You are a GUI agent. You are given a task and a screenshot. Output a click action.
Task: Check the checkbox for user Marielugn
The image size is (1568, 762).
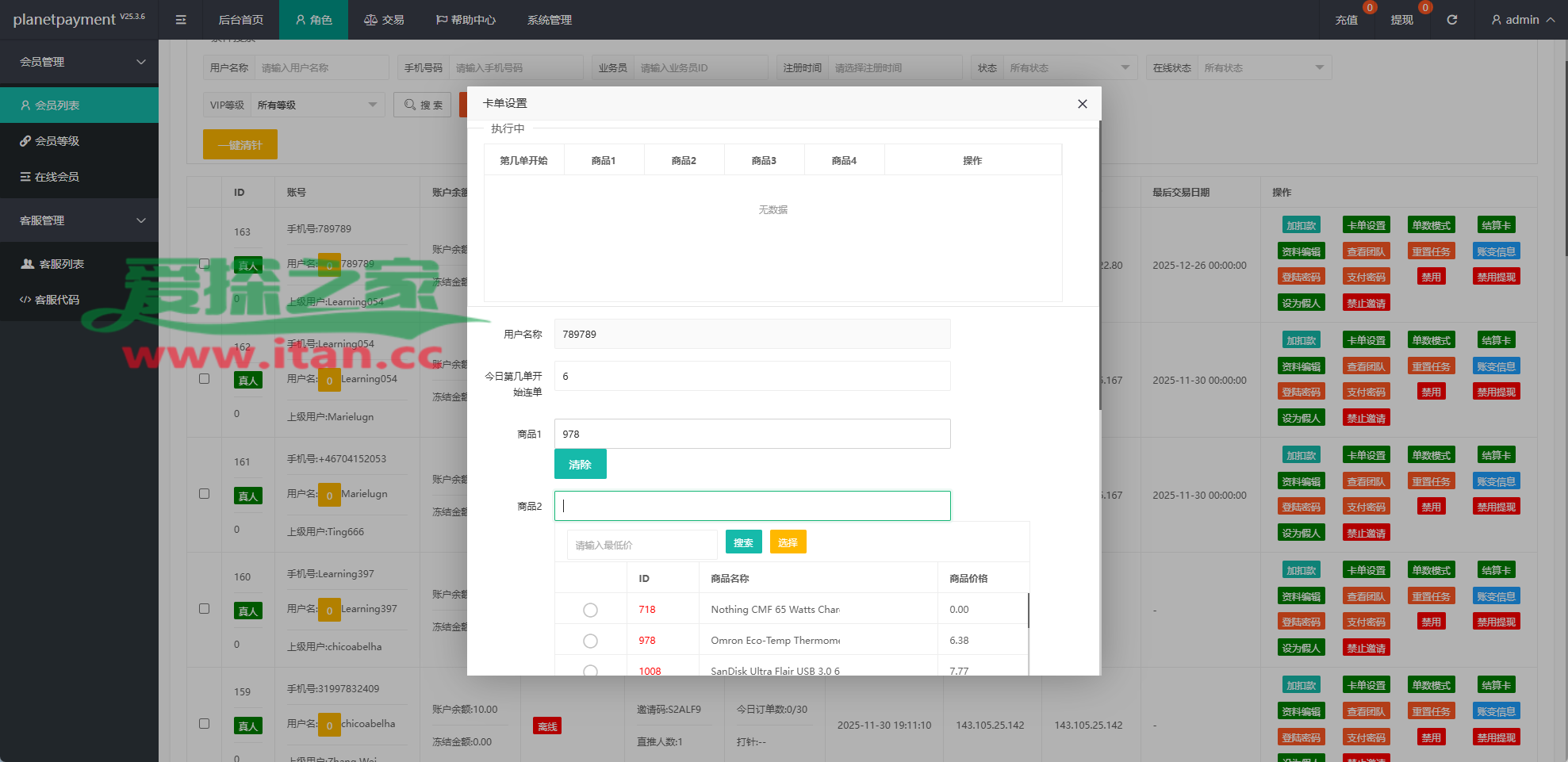pos(204,494)
